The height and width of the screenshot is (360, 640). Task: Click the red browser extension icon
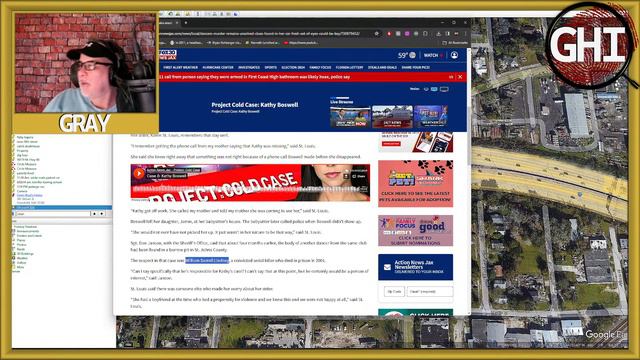pyautogui.click(x=389, y=33)
